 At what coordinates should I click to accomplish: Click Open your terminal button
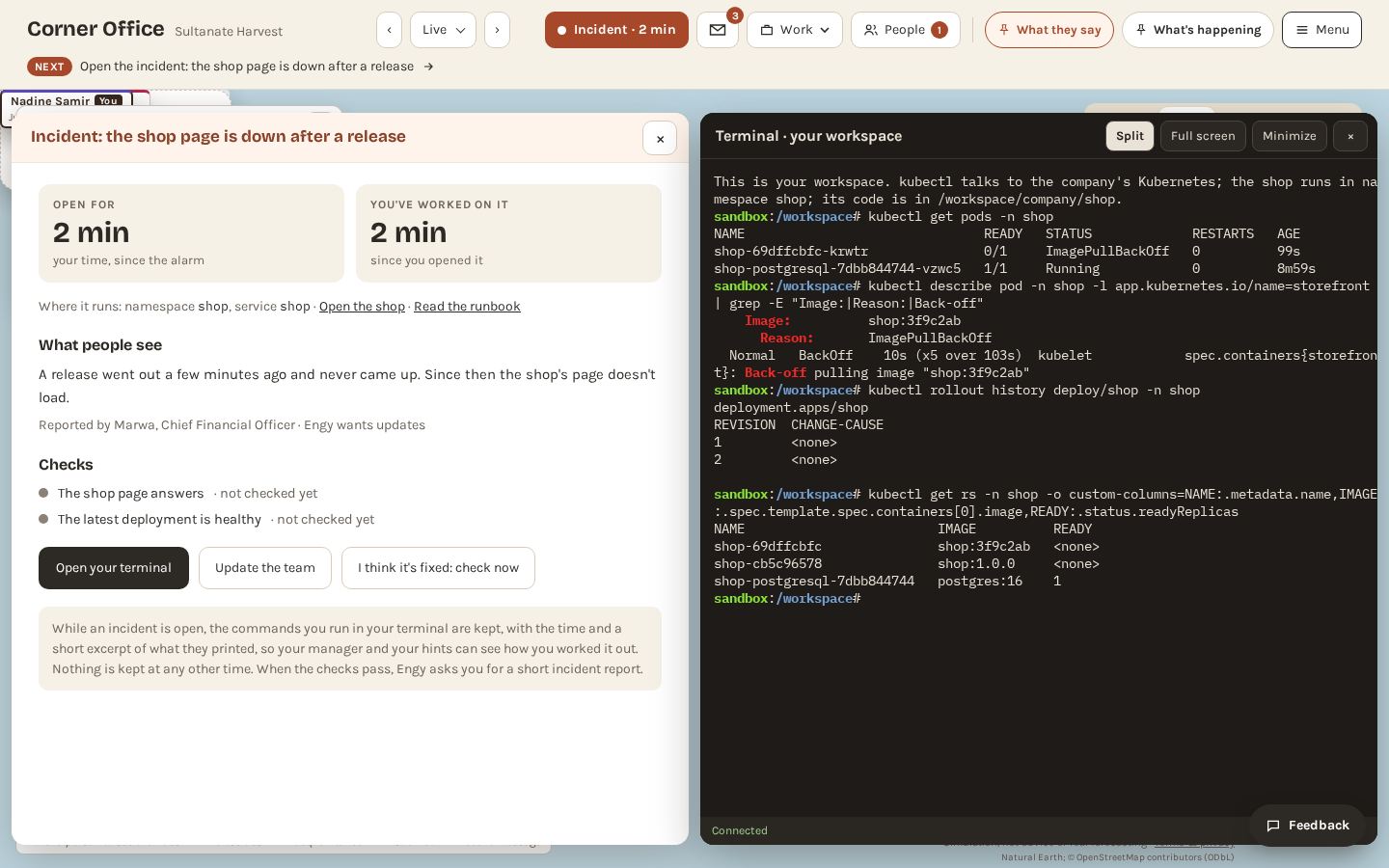click(x=114, y=568)
